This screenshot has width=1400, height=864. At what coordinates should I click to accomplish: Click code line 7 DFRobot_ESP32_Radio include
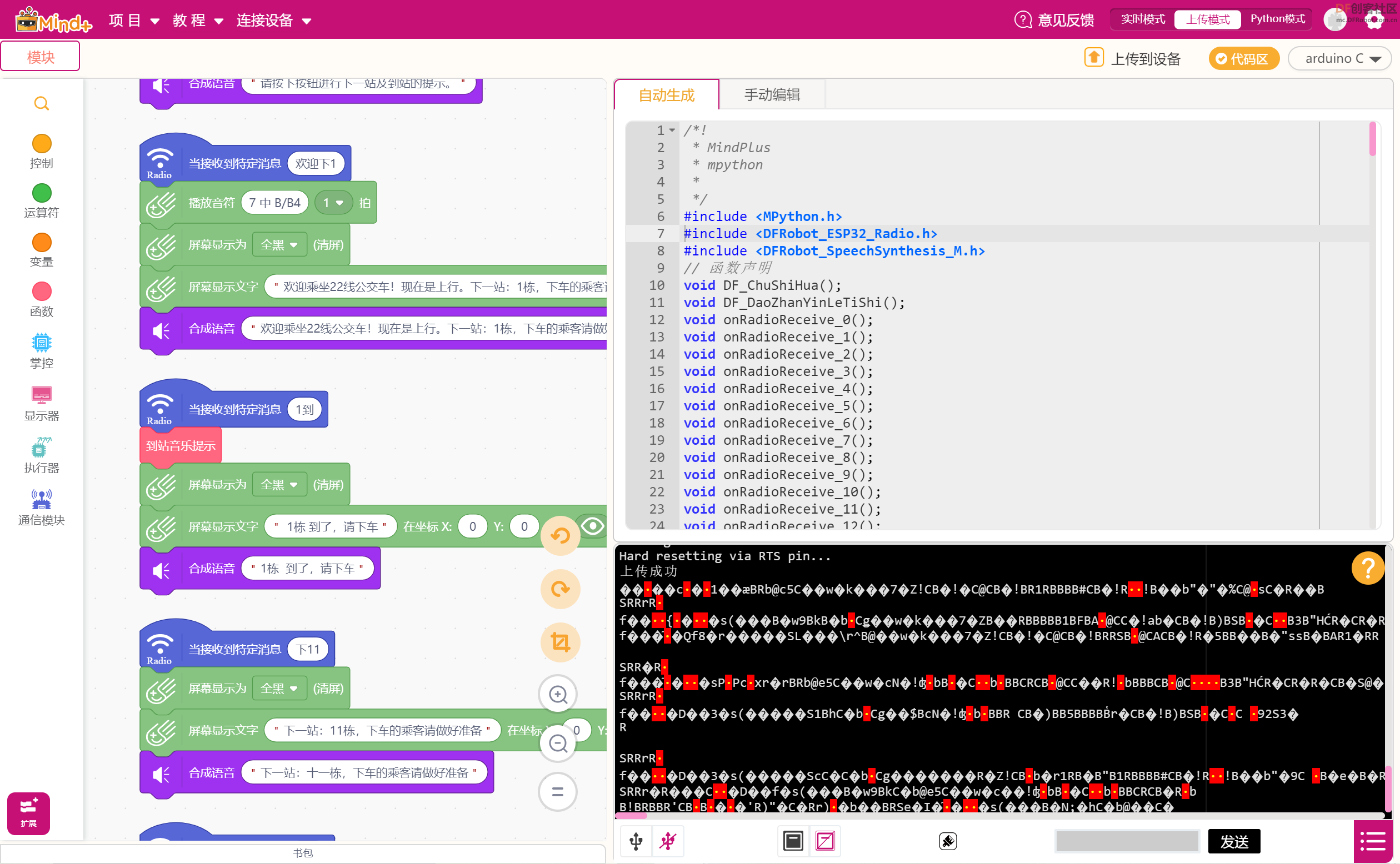(810, 234)
